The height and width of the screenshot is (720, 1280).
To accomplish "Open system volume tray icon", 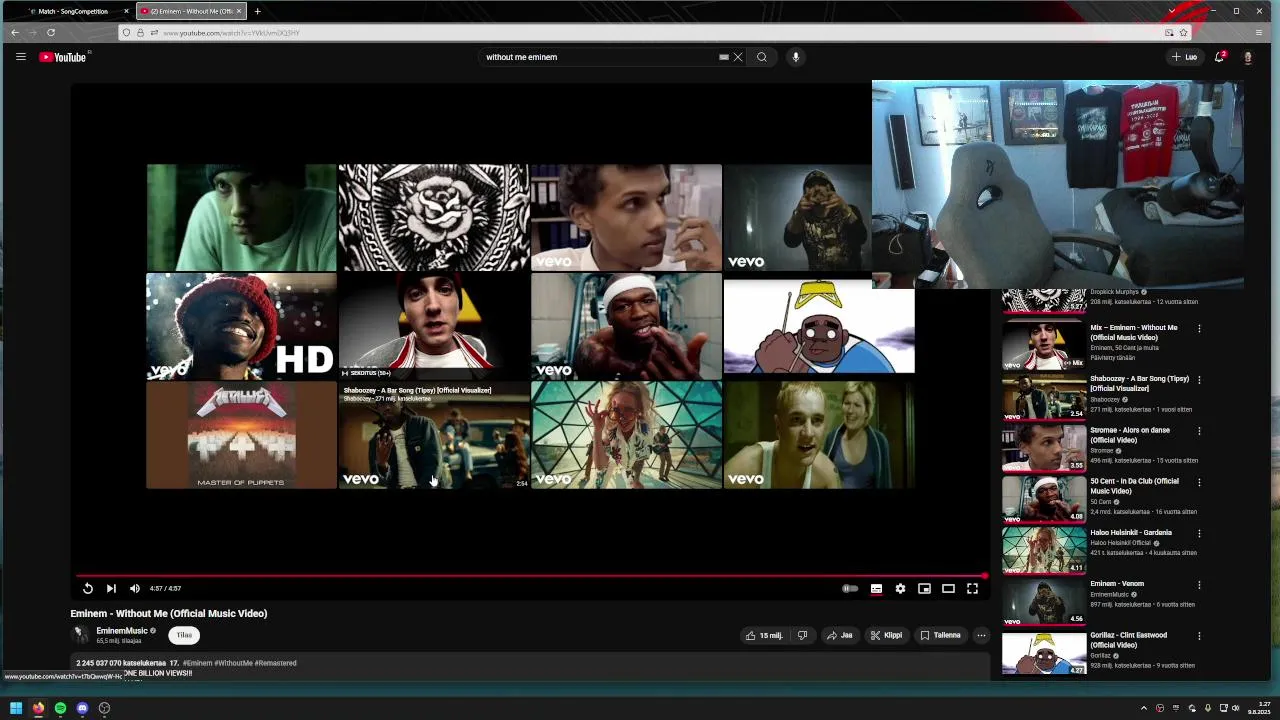I will coord(1238,708).
